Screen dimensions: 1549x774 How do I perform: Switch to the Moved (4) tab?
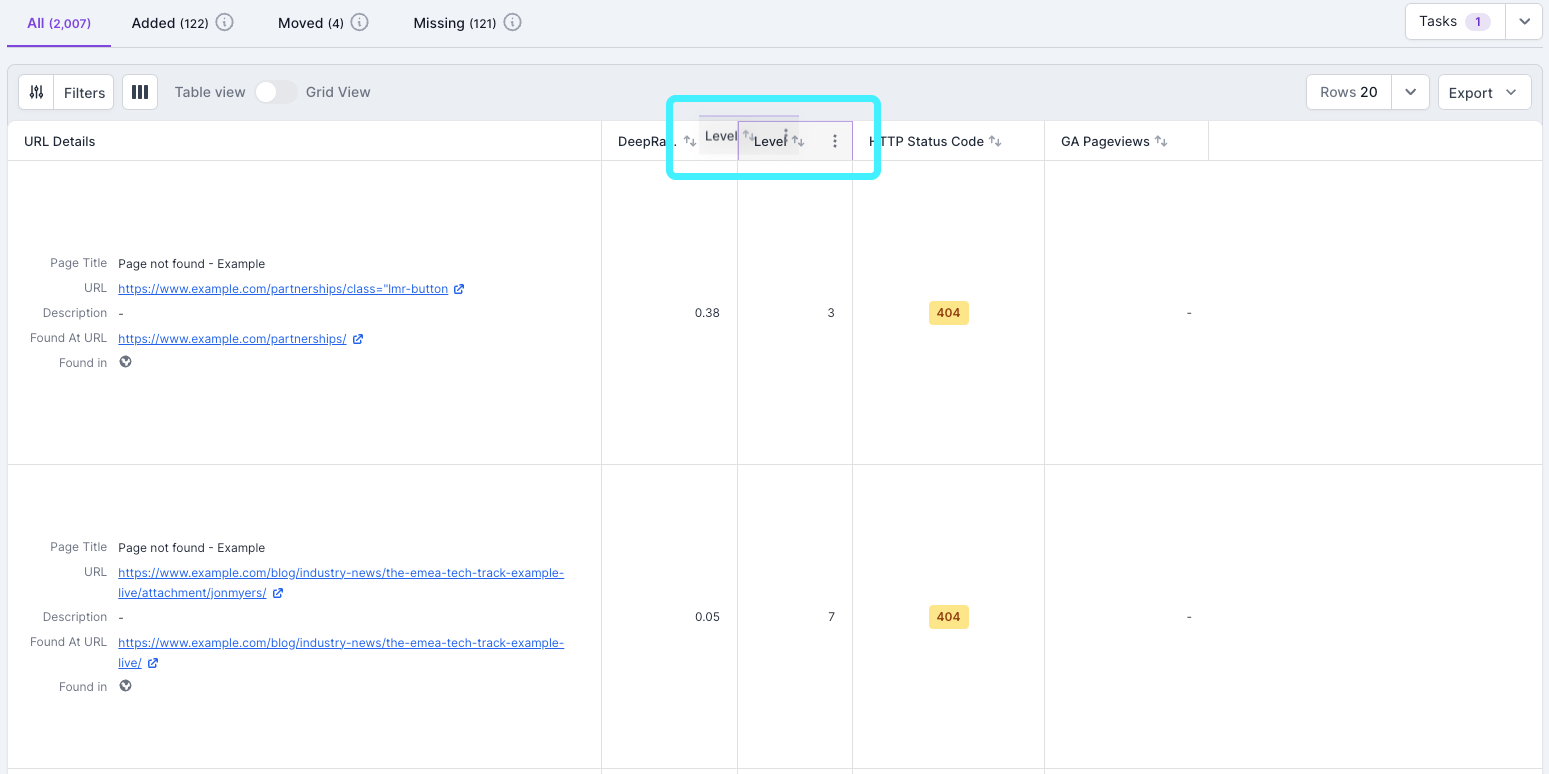pyautogui.click(x=311, y=21)
